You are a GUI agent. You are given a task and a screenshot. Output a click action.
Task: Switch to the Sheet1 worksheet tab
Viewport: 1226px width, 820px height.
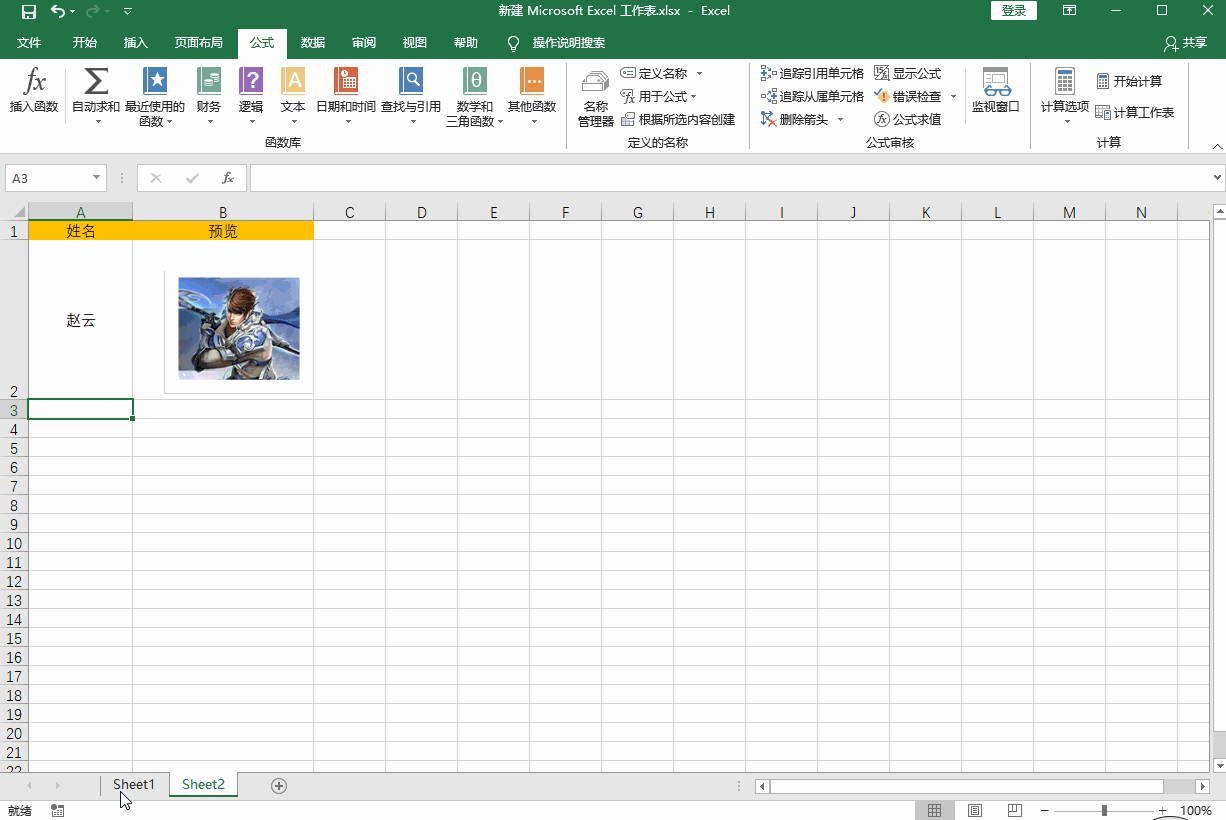(134, 785)
